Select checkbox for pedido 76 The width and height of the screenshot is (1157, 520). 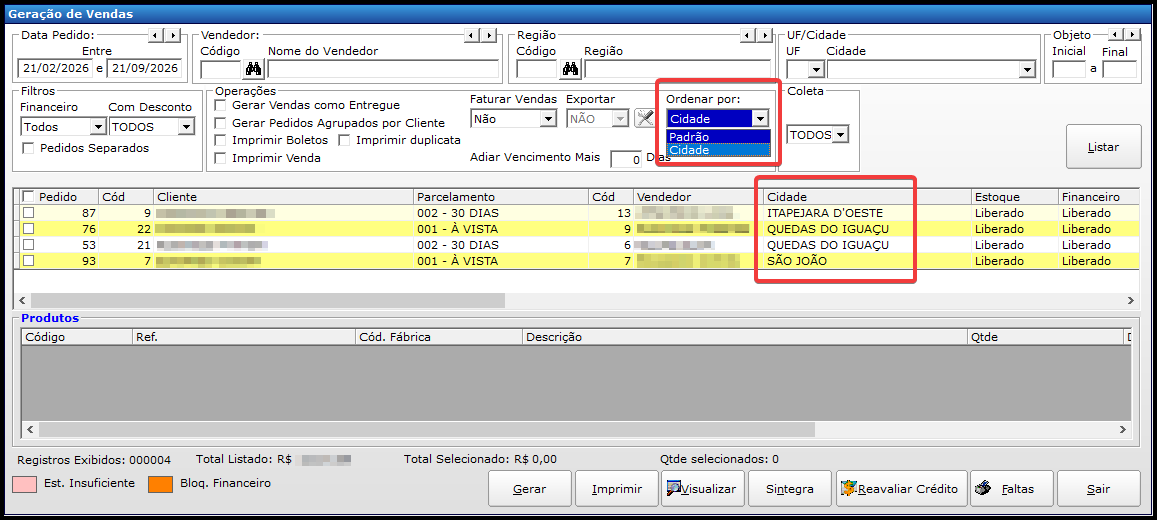(29, 229)
